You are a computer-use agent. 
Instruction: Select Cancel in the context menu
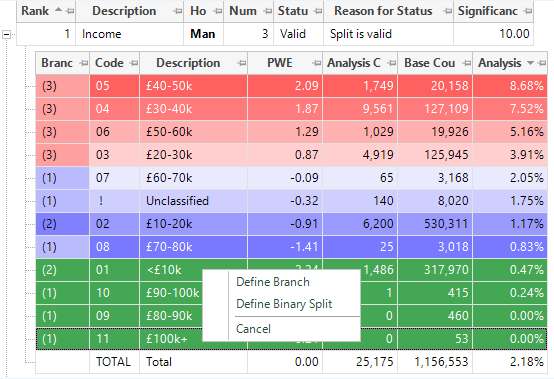253,329
